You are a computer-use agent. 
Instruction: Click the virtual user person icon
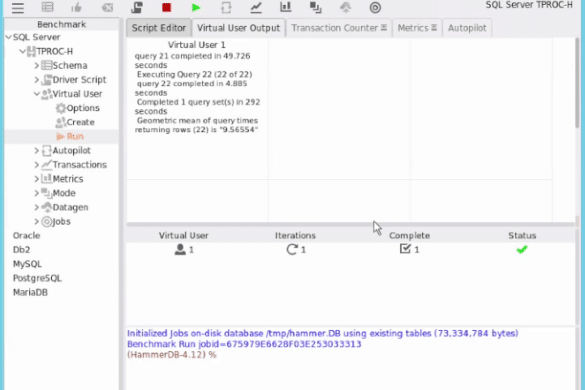coord(180,249)
